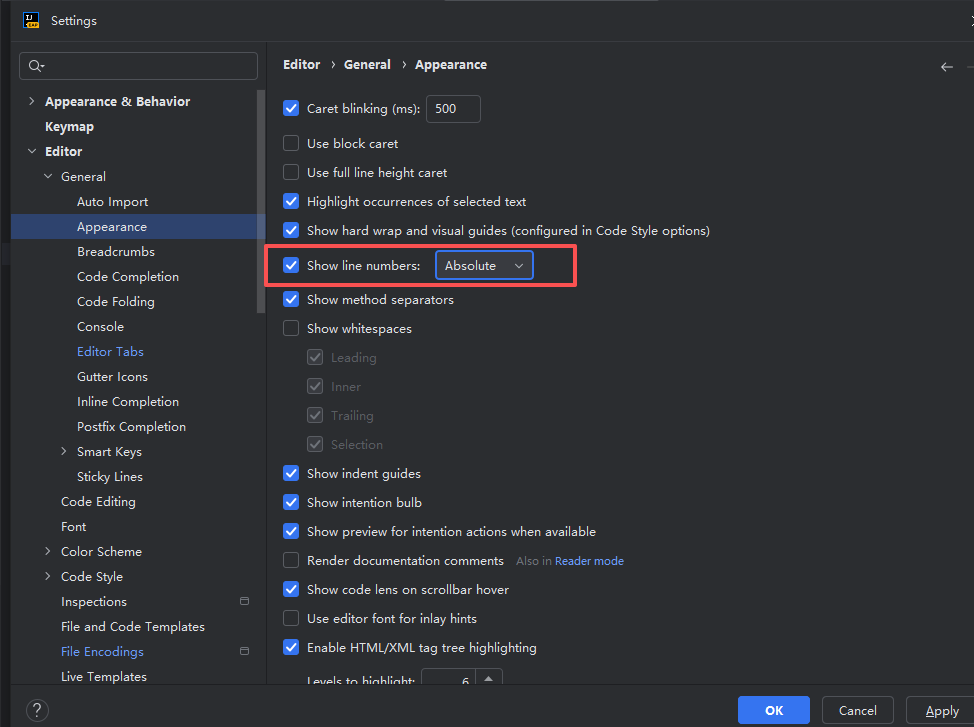Open Live Templates settings
This screenshot has width=974, height=727.
pyautogui.click(x=104, y=677)
